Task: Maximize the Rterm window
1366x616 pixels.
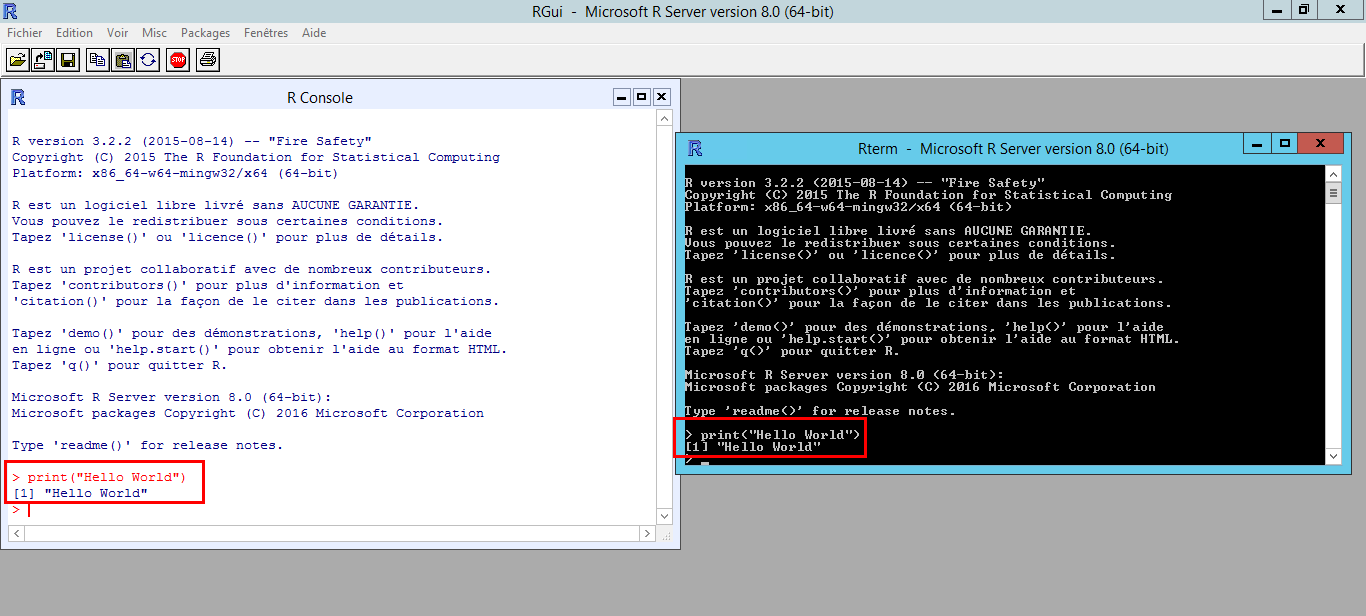Action: pos(1285,143)
